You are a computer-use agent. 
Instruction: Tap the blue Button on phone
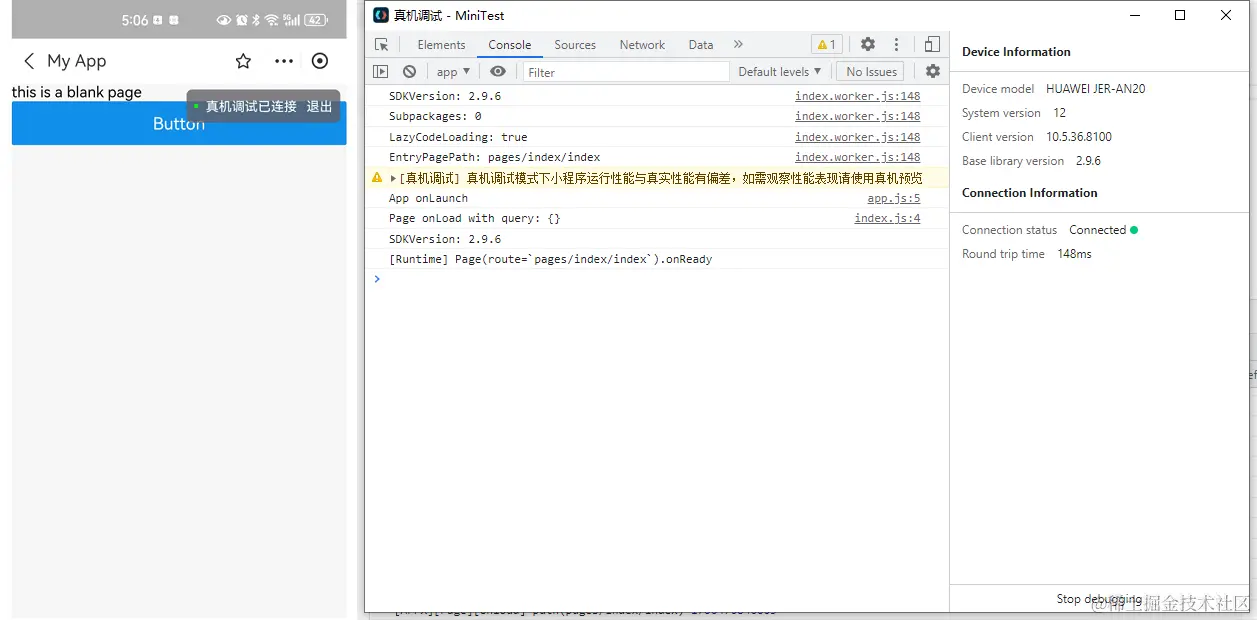coord(179,123)
